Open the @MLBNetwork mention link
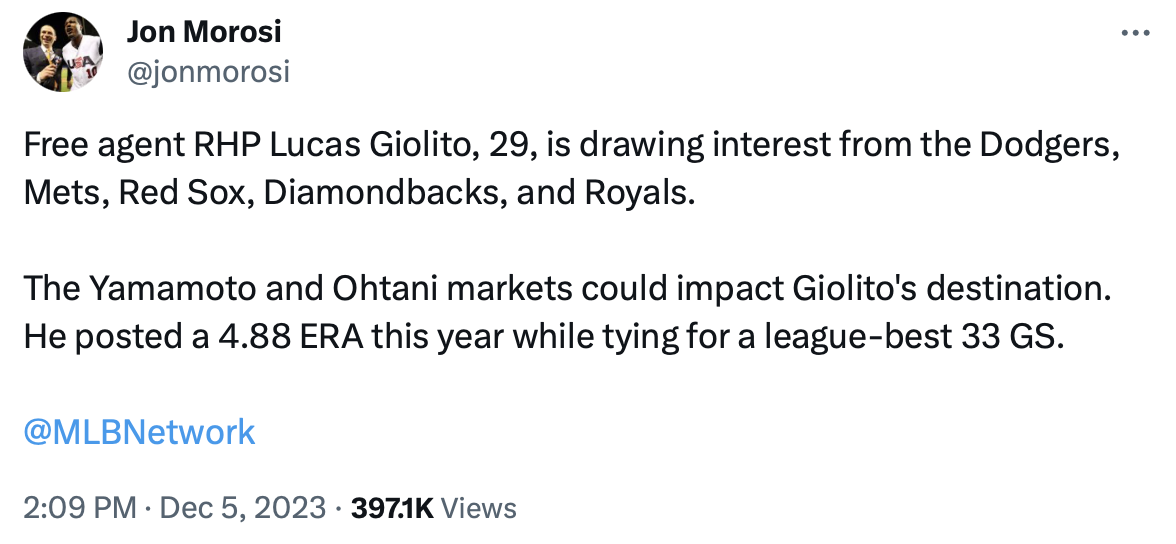 [139, 432]
